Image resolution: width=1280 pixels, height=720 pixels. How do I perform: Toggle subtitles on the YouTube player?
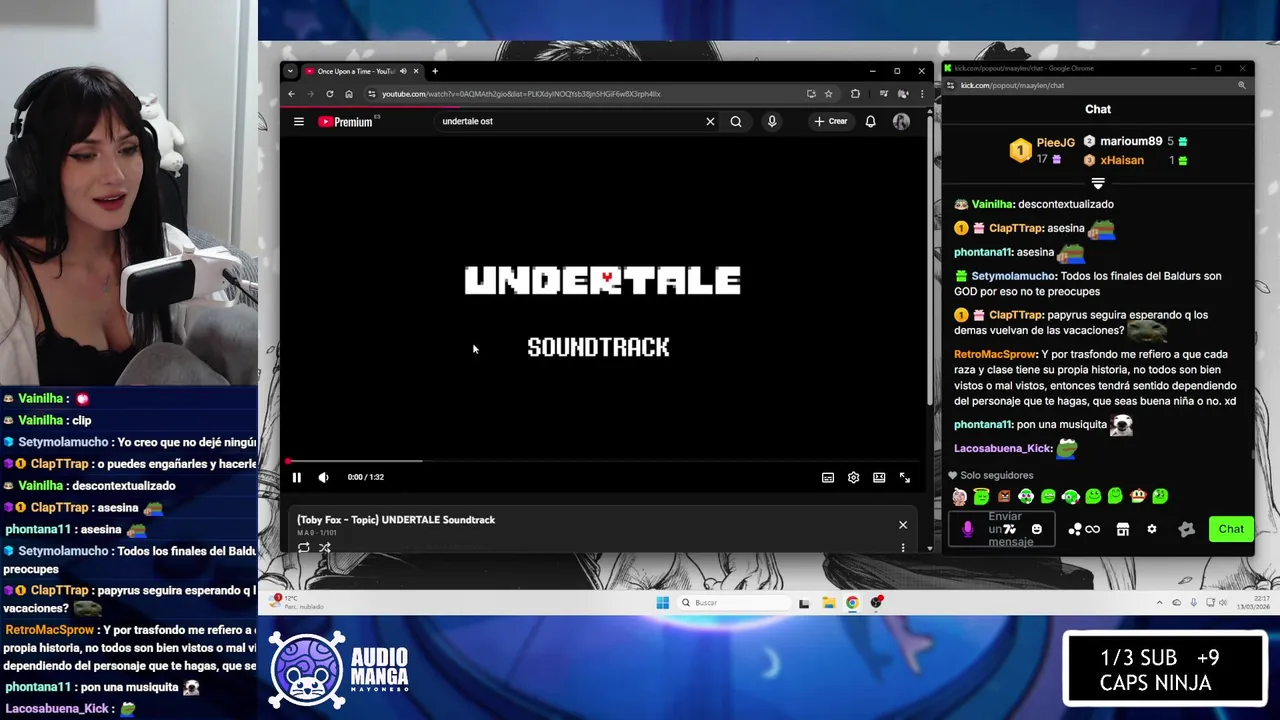[828, 478]
